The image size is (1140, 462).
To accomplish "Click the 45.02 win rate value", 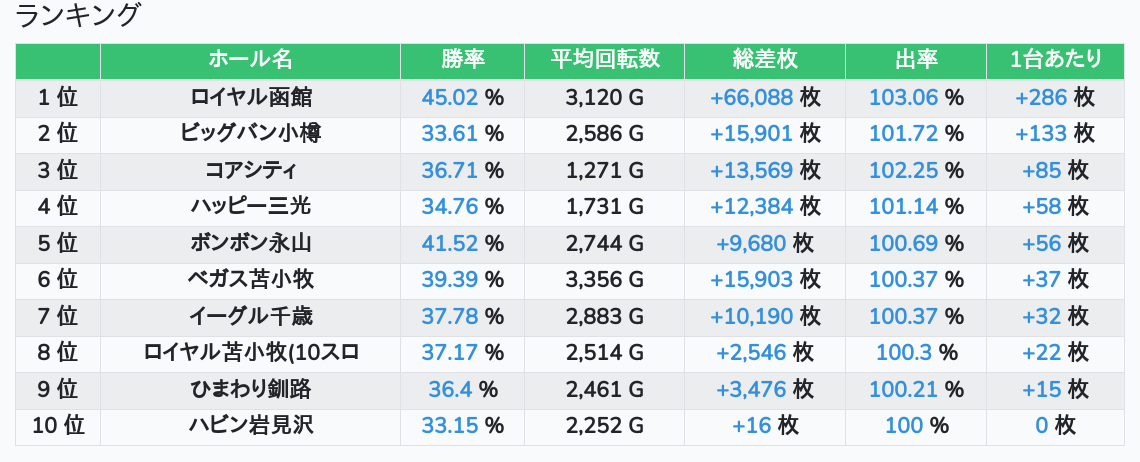I will pos(450,97).
